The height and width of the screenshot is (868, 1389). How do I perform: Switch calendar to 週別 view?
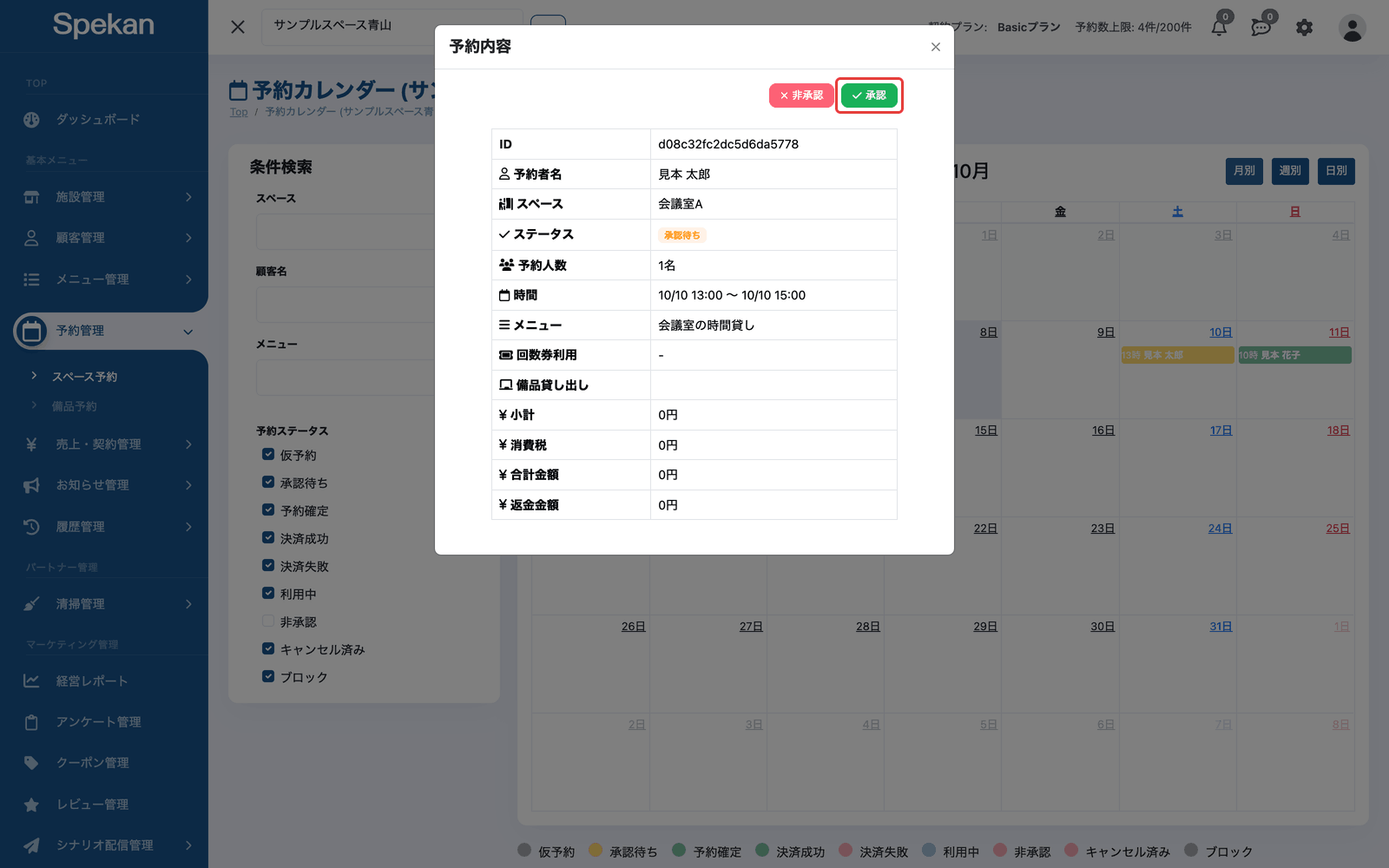click(1290, 171)
